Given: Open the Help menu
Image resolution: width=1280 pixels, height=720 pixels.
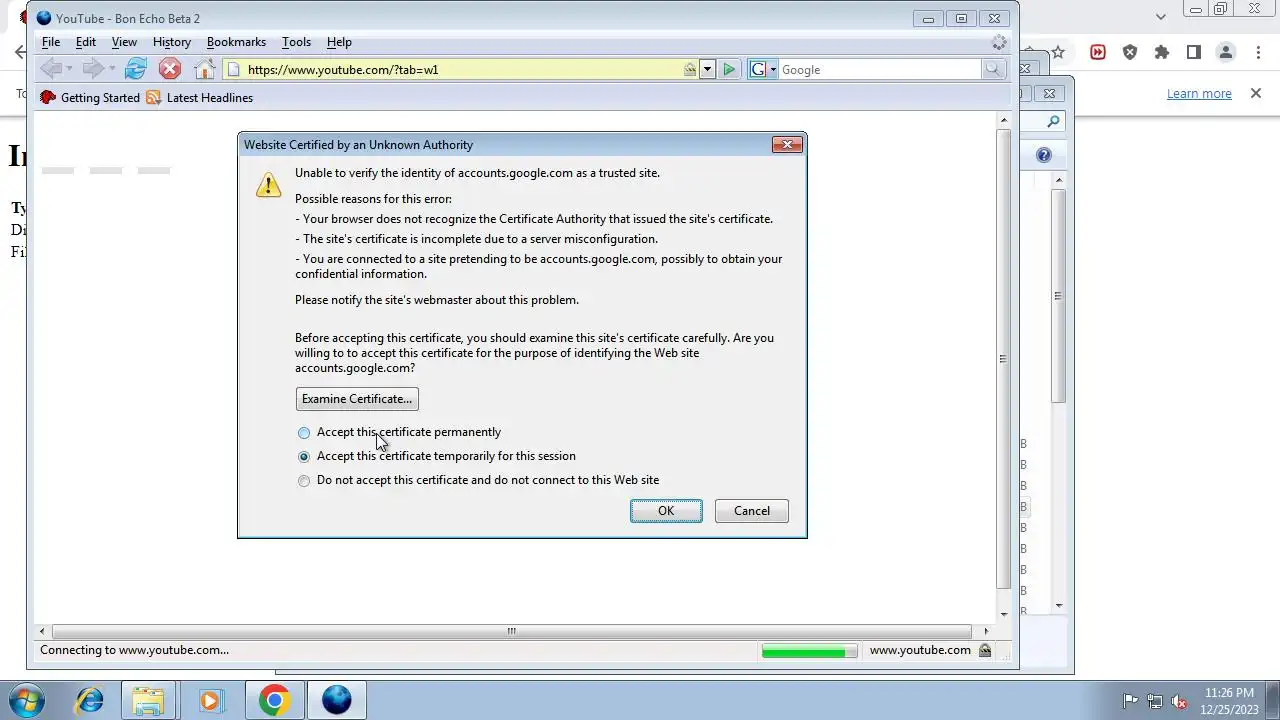Looking at the screenshot, I should tap(339, 42).
